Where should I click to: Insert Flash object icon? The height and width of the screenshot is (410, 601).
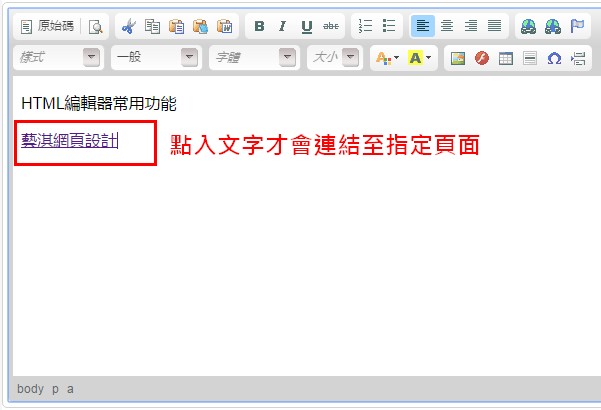482,58
